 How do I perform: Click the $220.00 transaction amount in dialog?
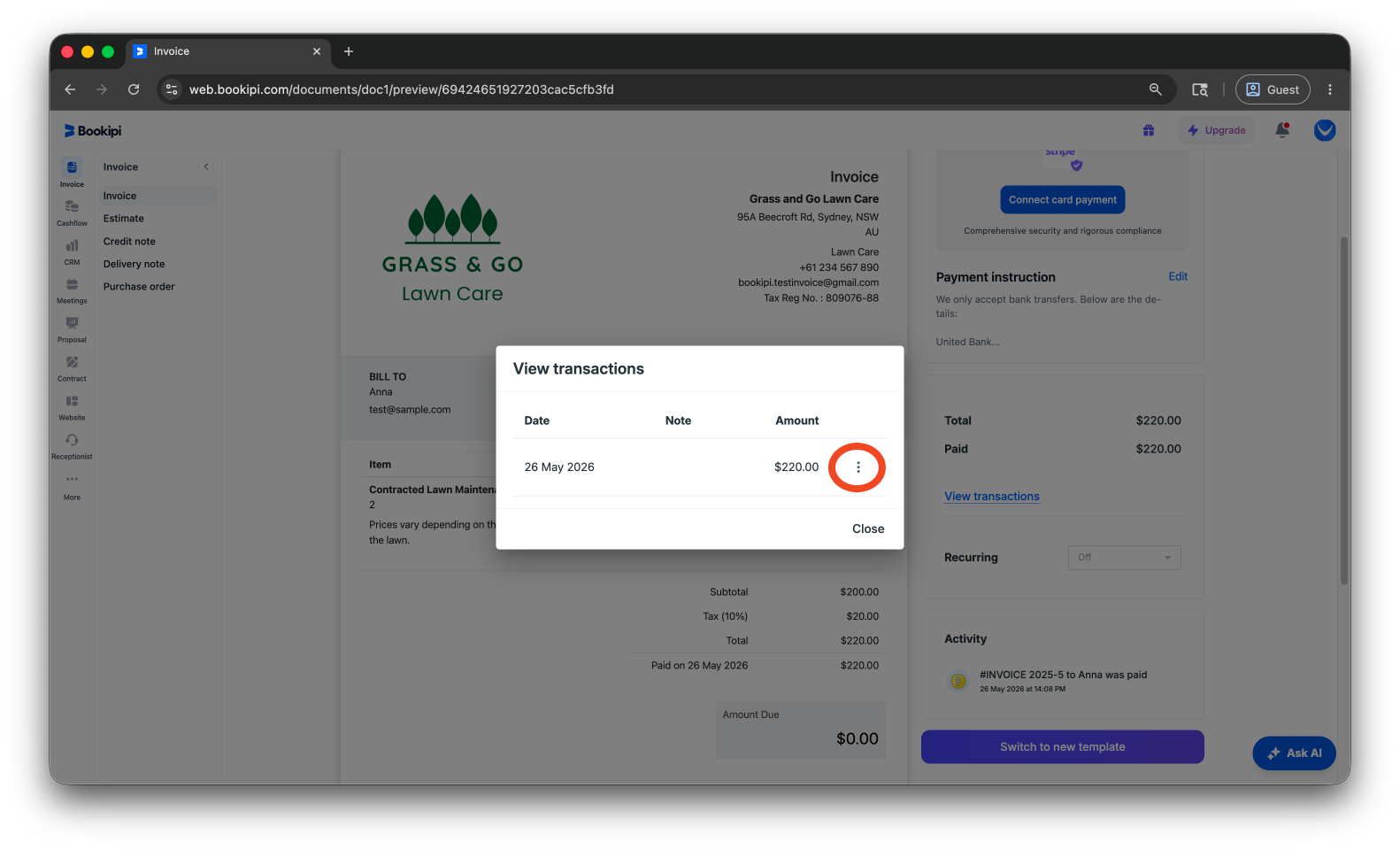coord(796,467)
